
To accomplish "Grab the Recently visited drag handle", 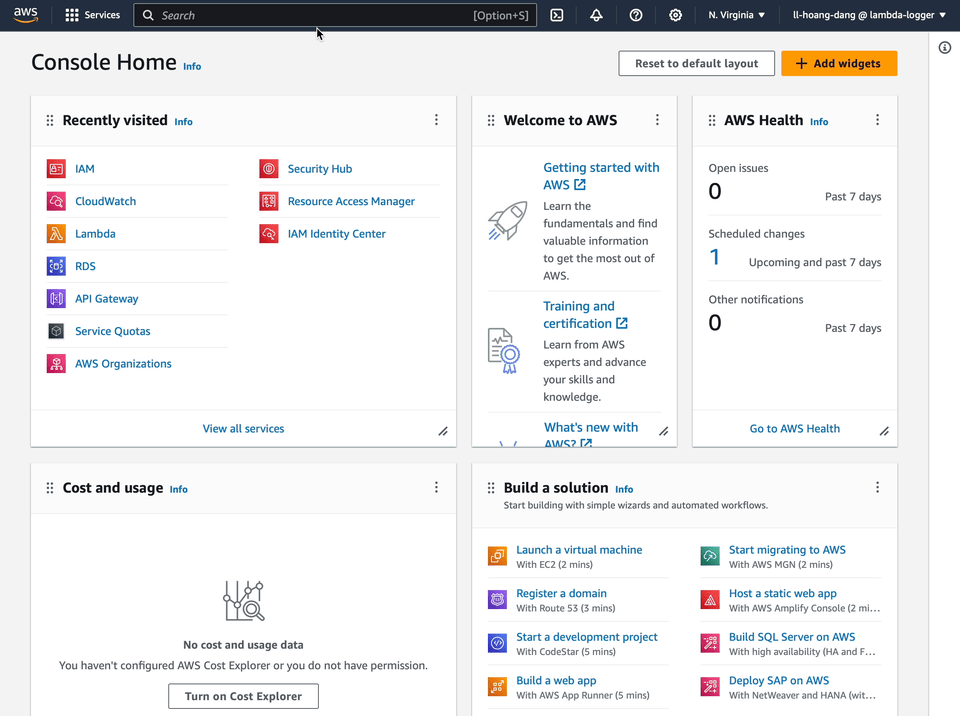I will [x=50, y=120].
